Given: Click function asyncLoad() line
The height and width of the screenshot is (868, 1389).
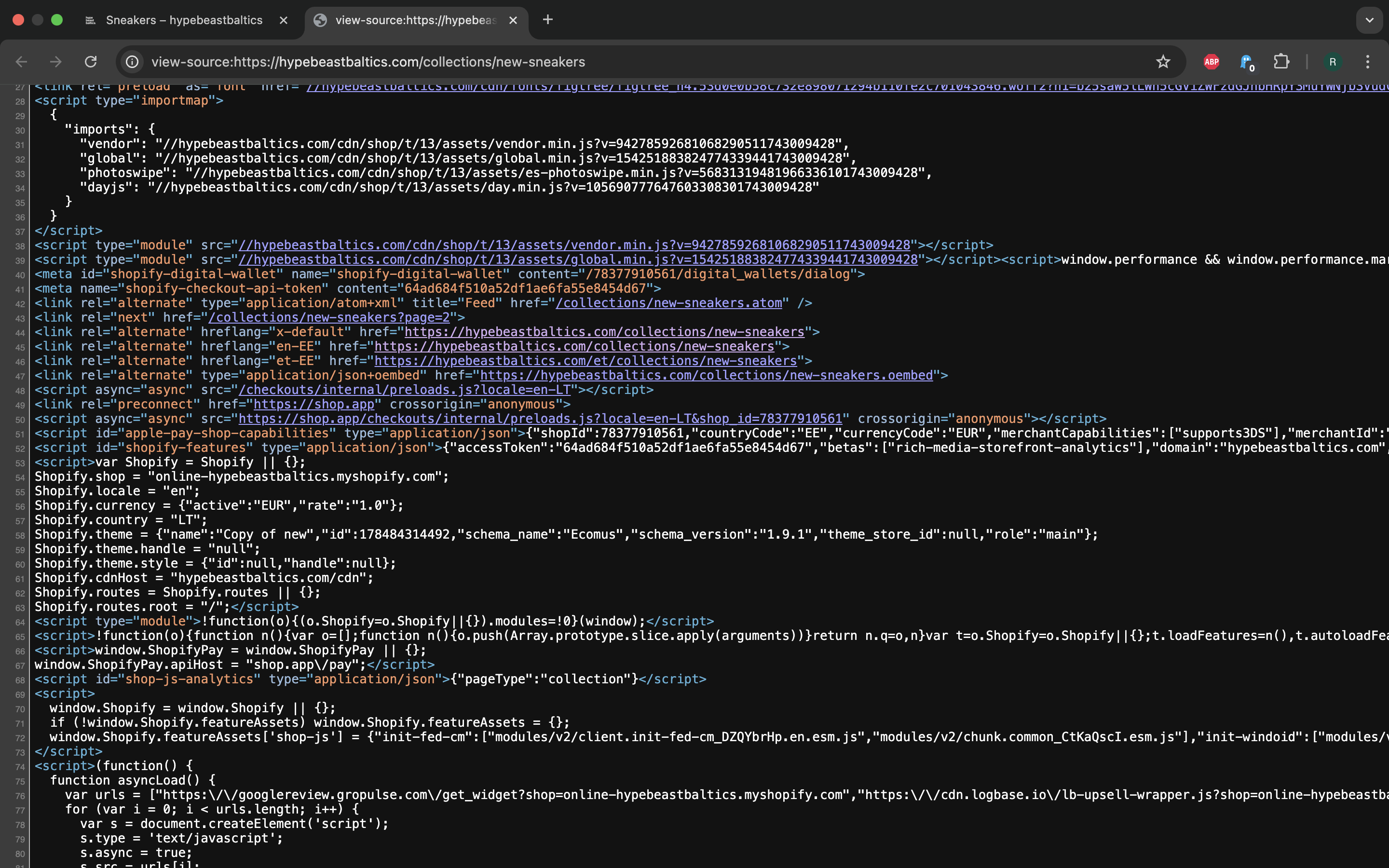Looking at the screenshot, I should 133,781.
